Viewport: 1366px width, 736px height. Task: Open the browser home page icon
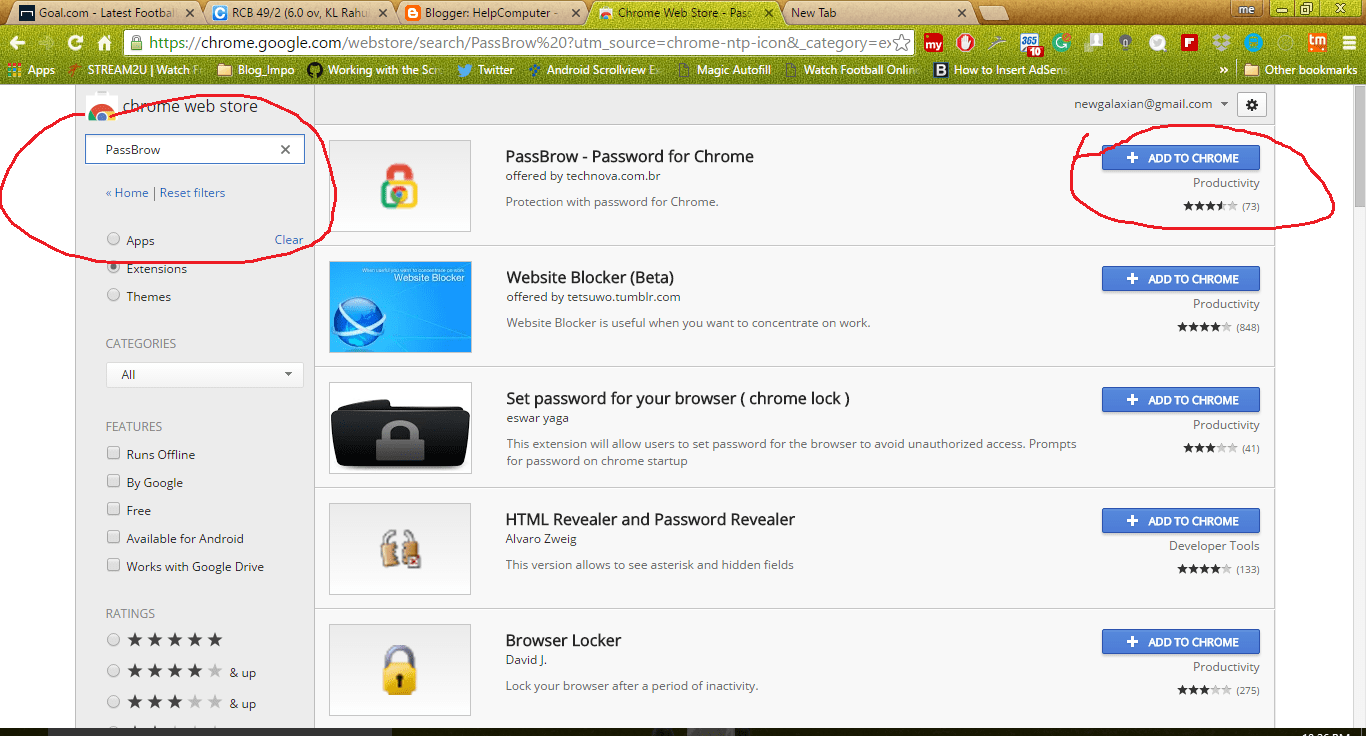tap(104, 43)
